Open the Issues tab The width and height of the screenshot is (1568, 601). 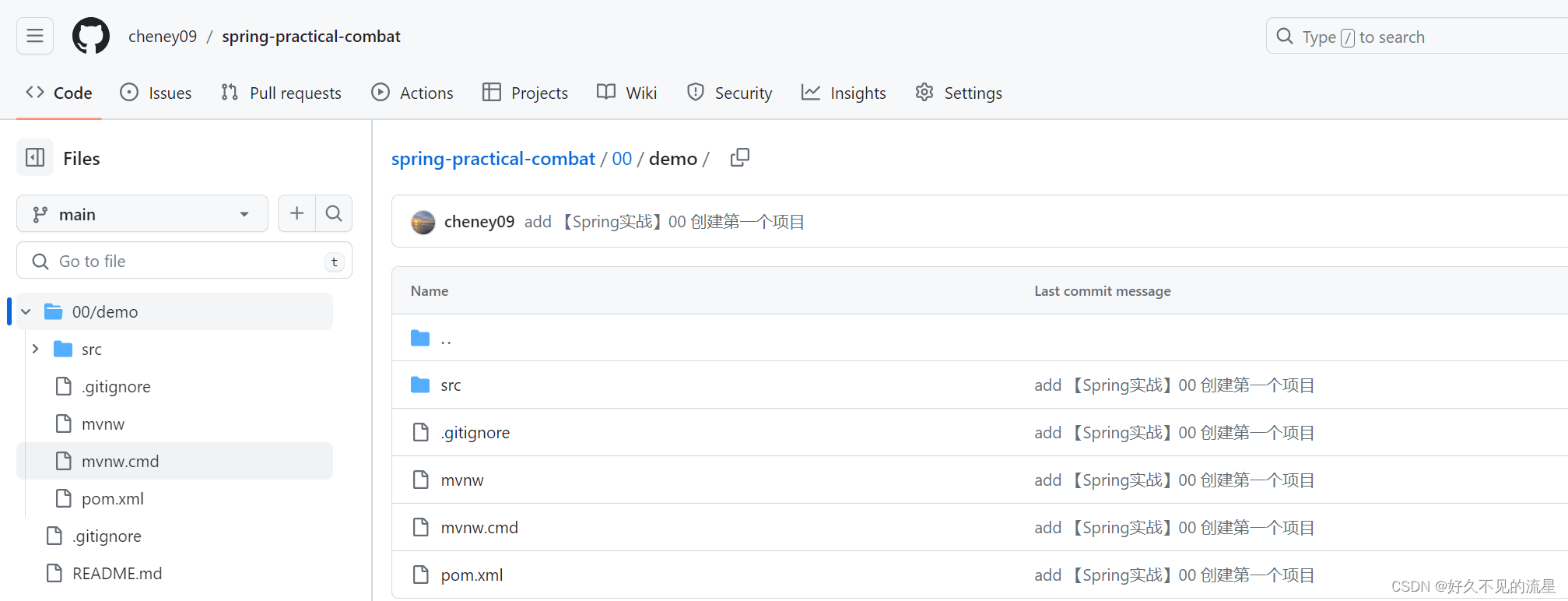(156, 93)
